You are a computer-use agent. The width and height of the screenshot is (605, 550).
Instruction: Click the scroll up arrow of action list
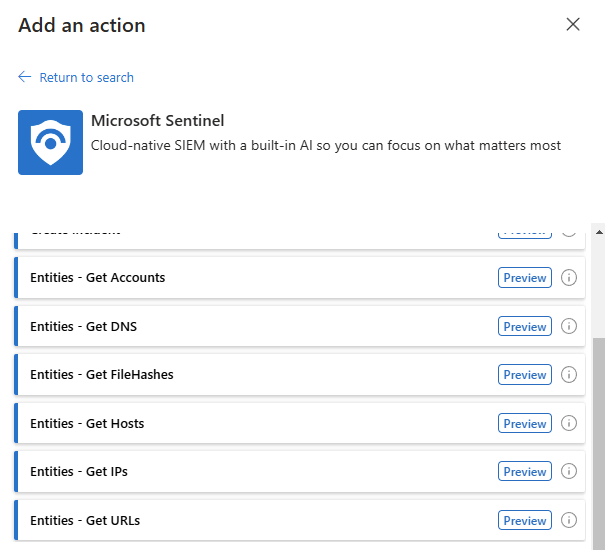(x=598, y=231)
